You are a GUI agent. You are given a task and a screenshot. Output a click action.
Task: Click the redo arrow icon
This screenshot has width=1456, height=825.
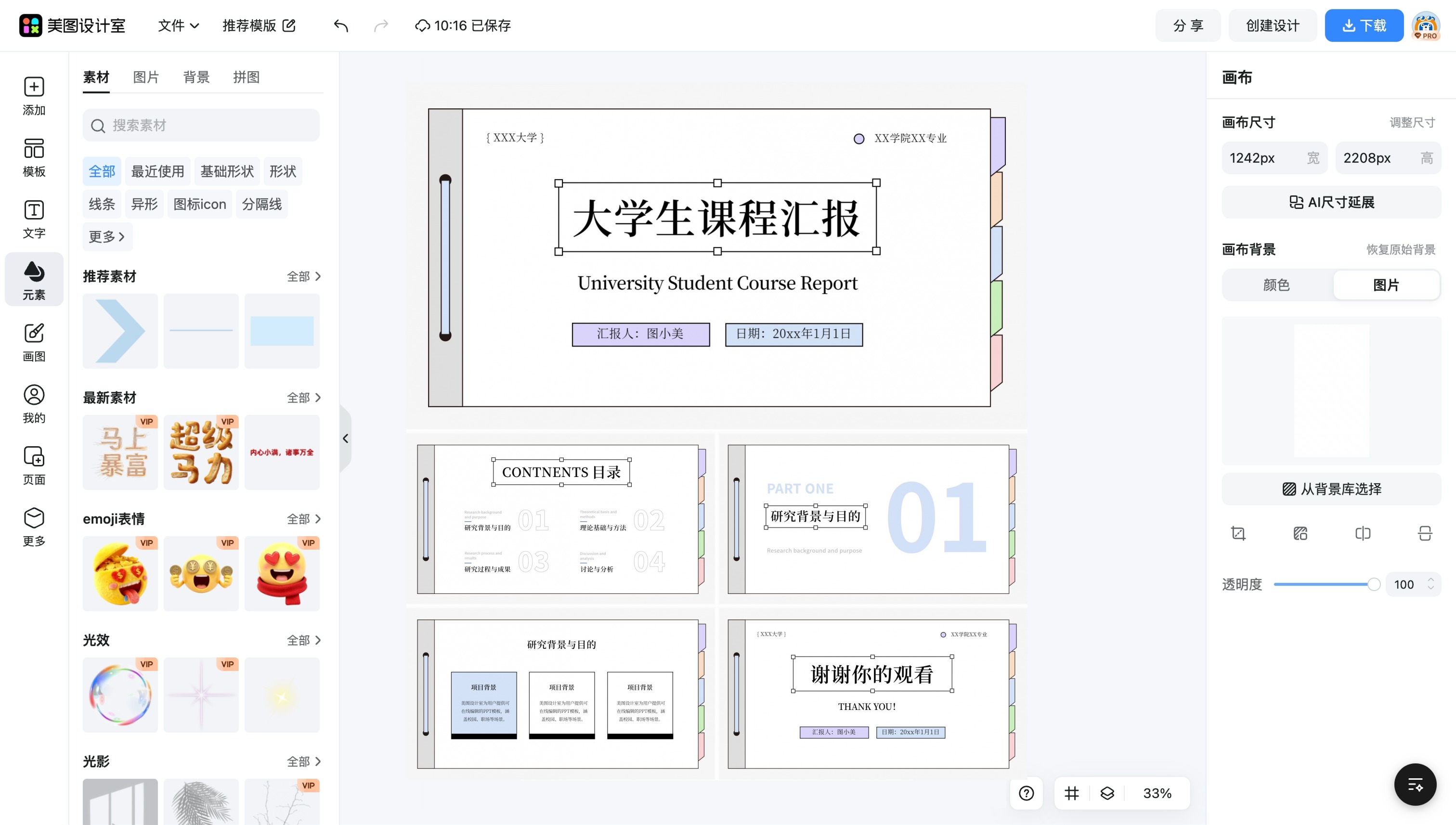tap(381, 26)
